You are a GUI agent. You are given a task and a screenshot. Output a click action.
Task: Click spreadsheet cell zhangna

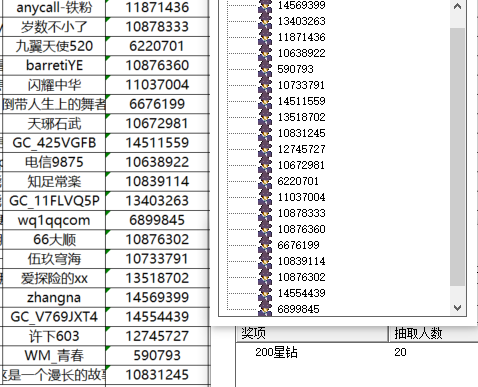pyautogui.click(x=54, y=297)
